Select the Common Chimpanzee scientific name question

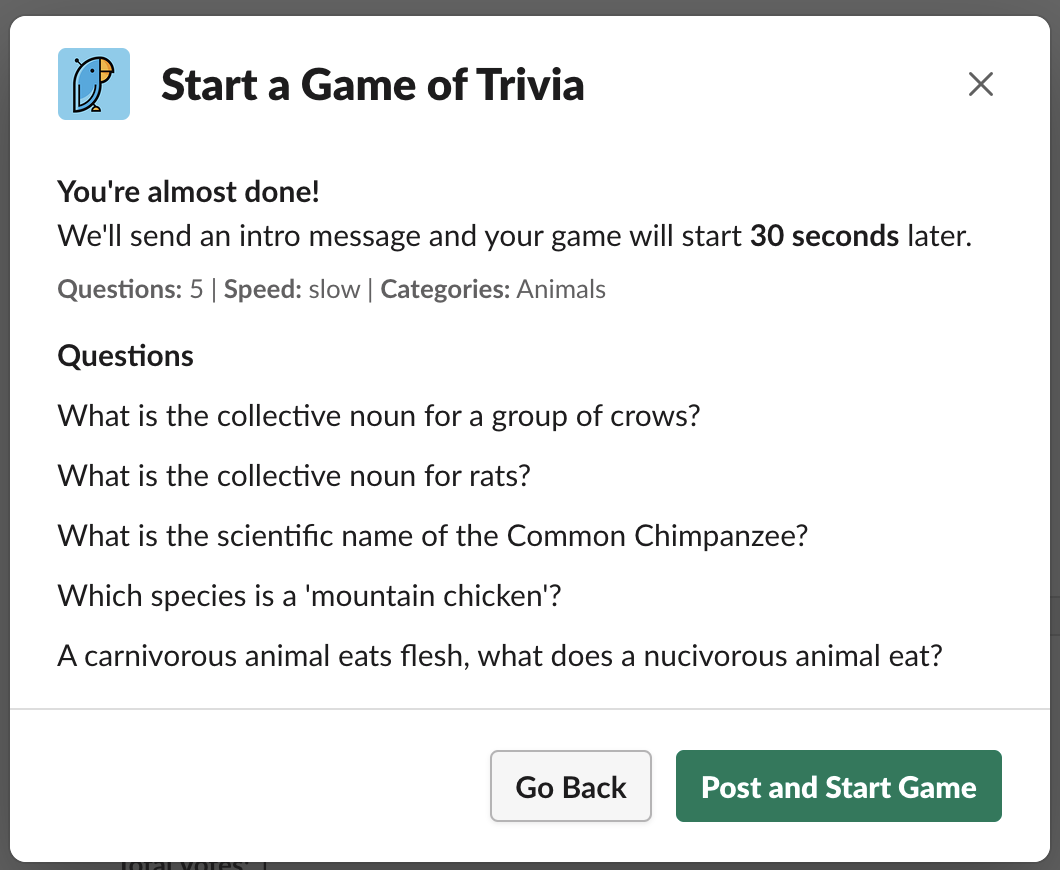[x=433, y=536]
